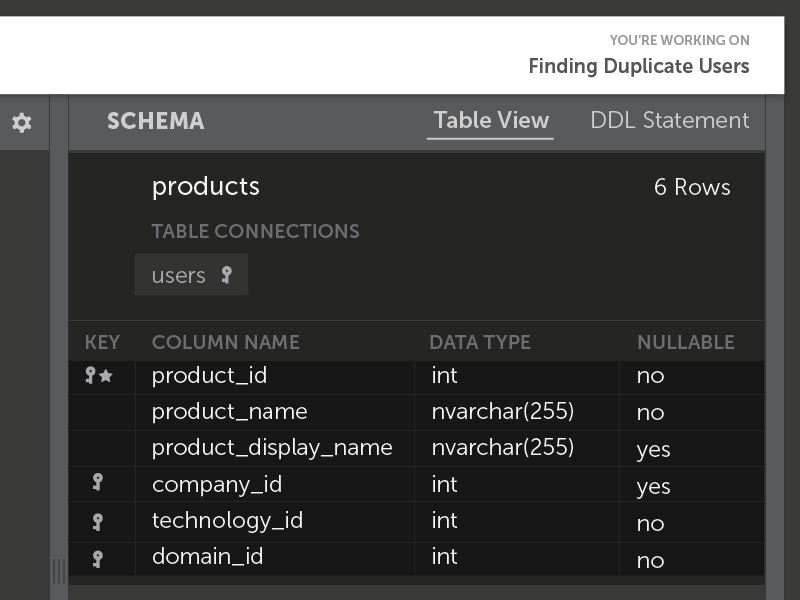This screenshot has height=600, width=800.
Task: Click the key icon in users connection
Action: coord(226,274)
